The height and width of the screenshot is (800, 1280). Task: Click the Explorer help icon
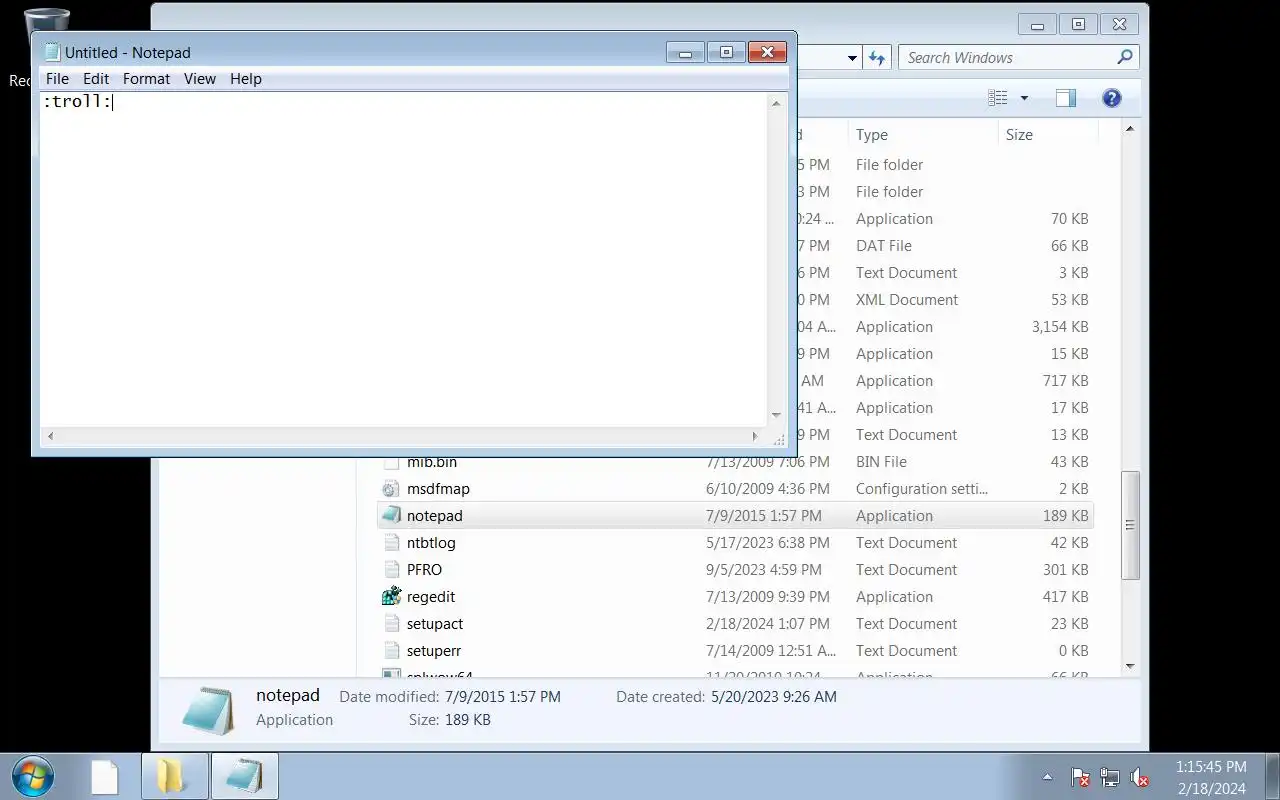click(x=1111, y=98)
